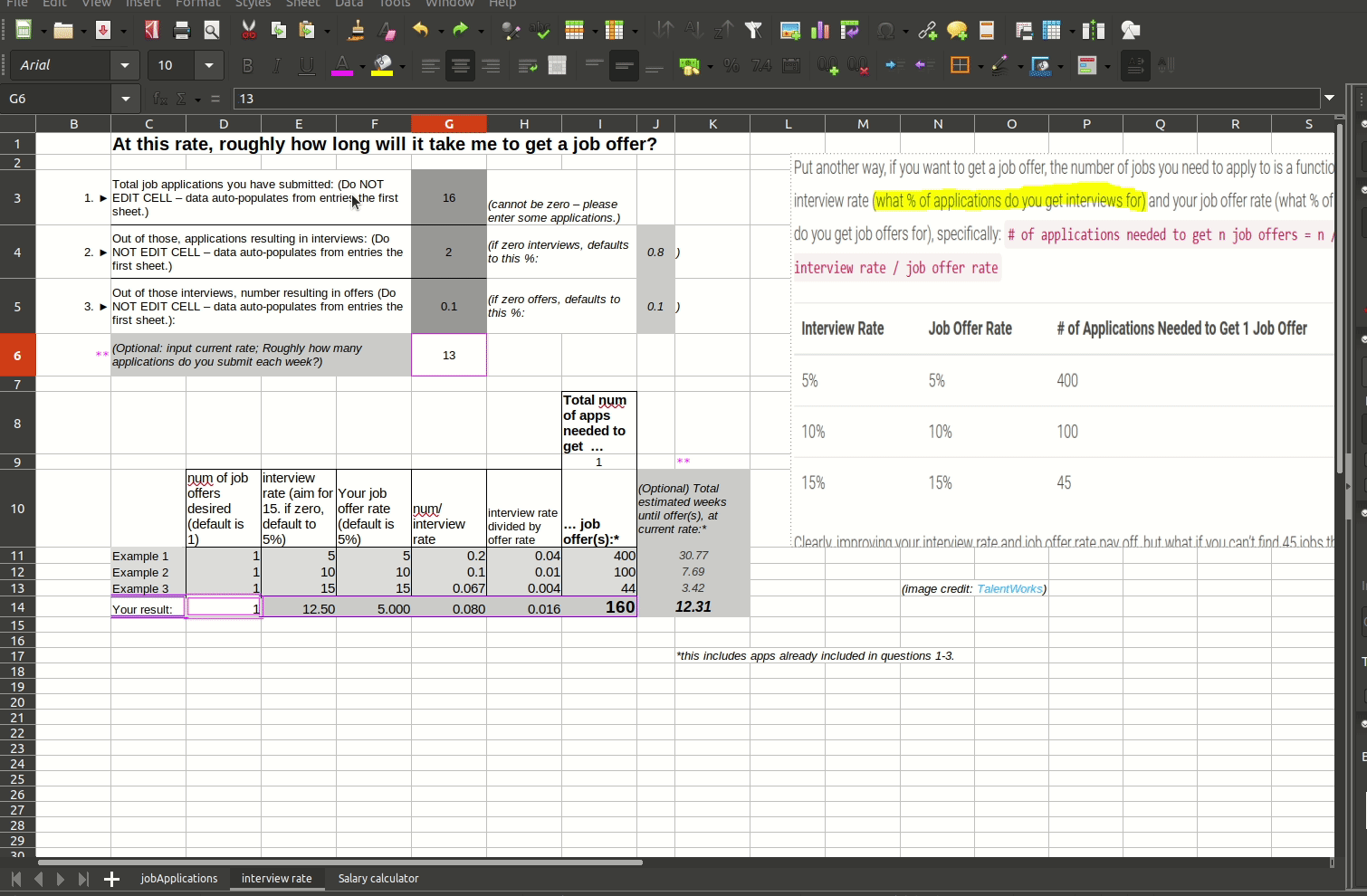1367x896 pixels.
Task: Switch to Salary calculator sheet tab
Action: click(x=378, y=879)
